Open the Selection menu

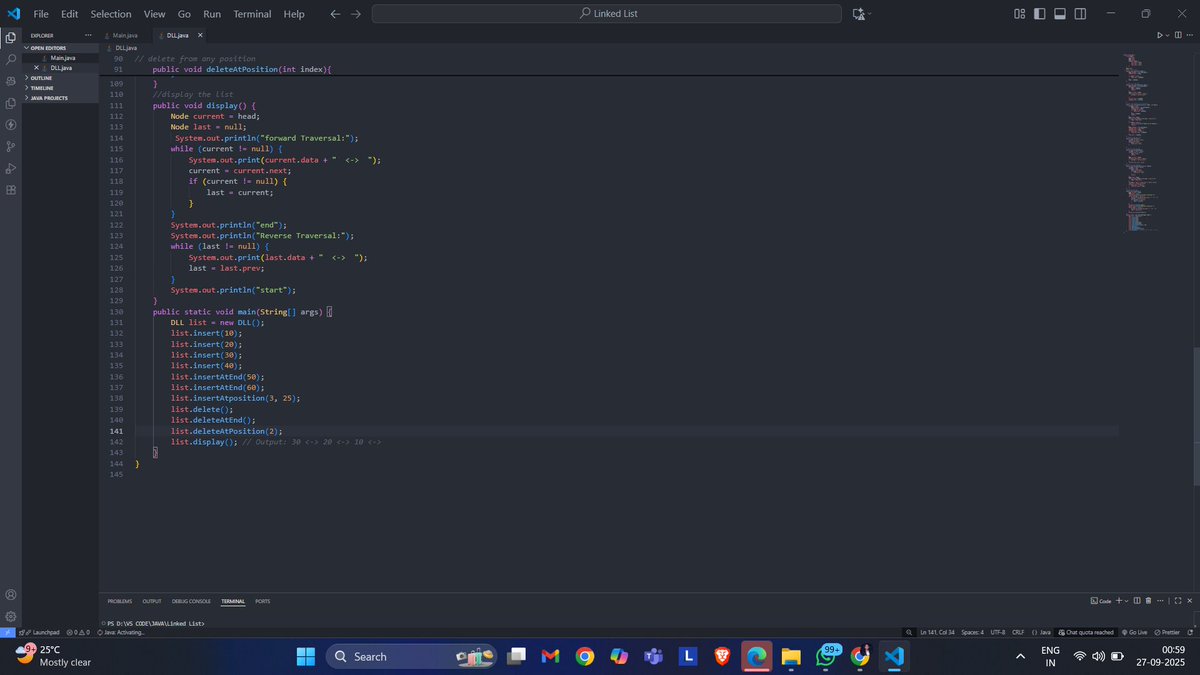[110, 14]
